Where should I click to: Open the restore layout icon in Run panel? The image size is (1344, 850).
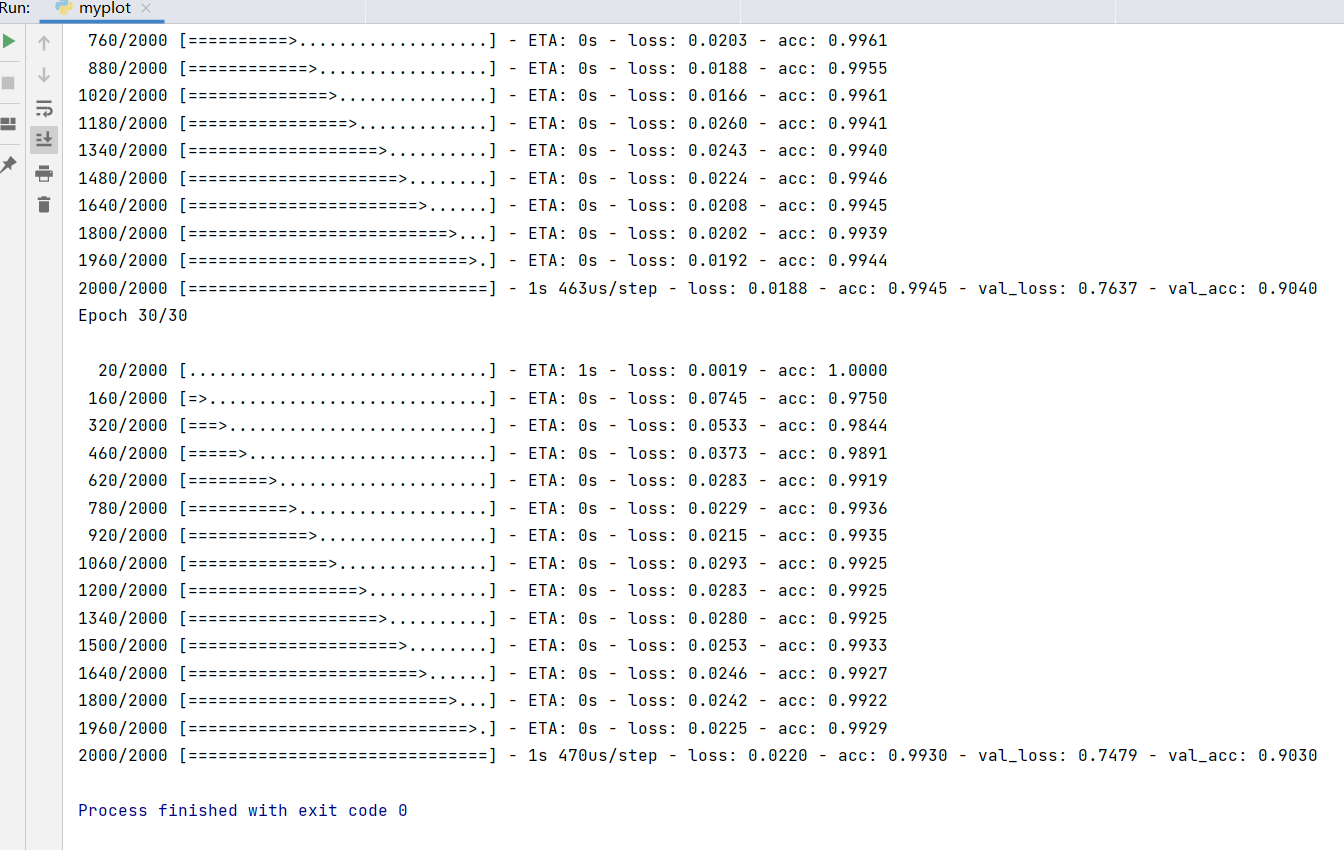tap(9, 124)
